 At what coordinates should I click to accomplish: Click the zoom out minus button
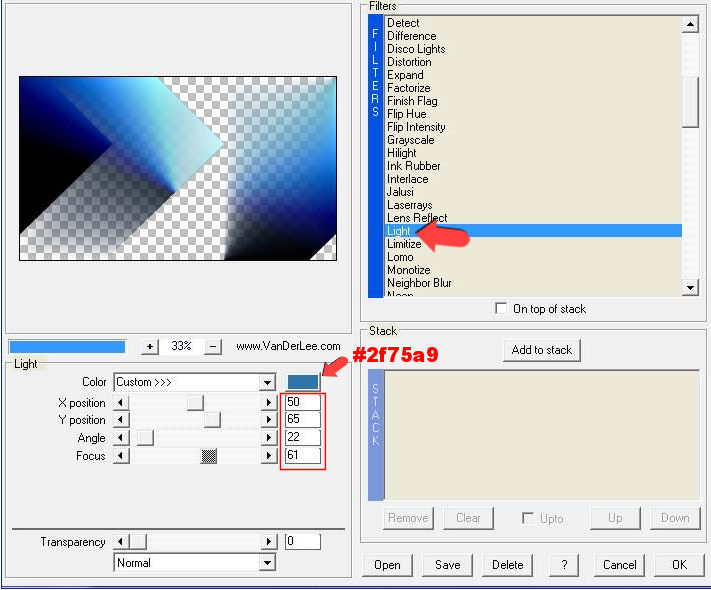tap(213, 346)
